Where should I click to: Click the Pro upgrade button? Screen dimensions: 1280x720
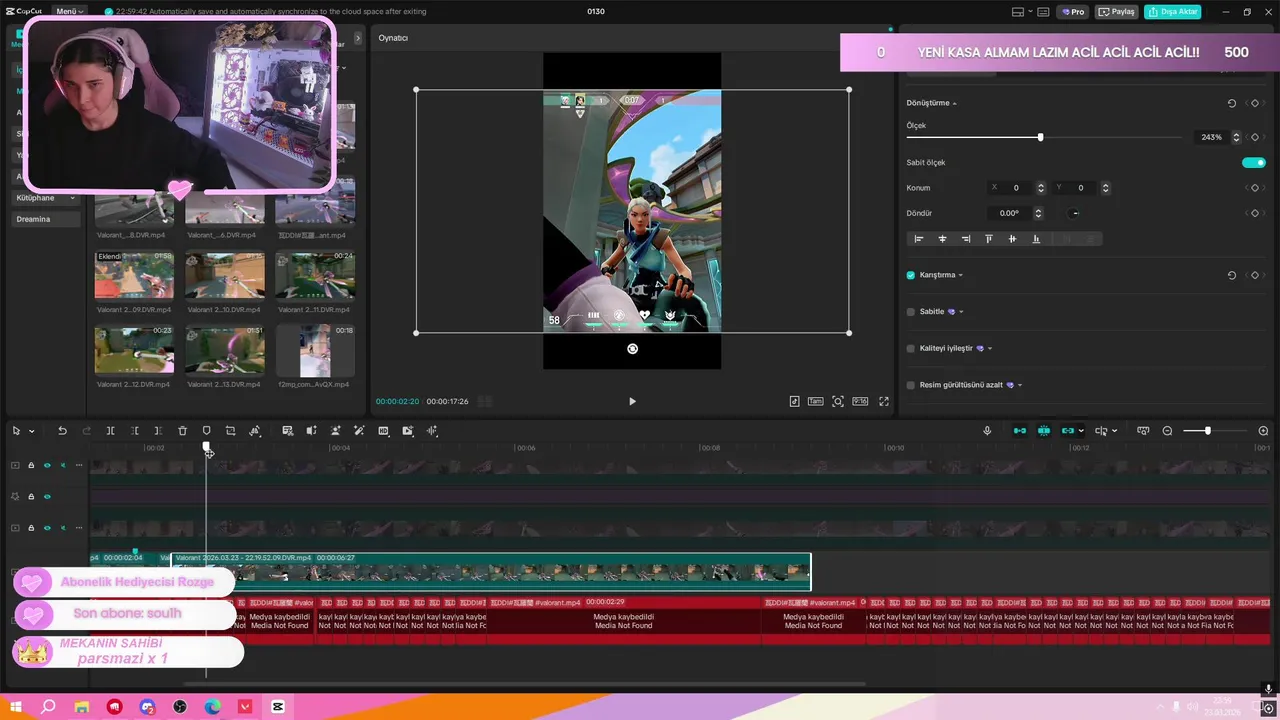(x=1074, y=12)
